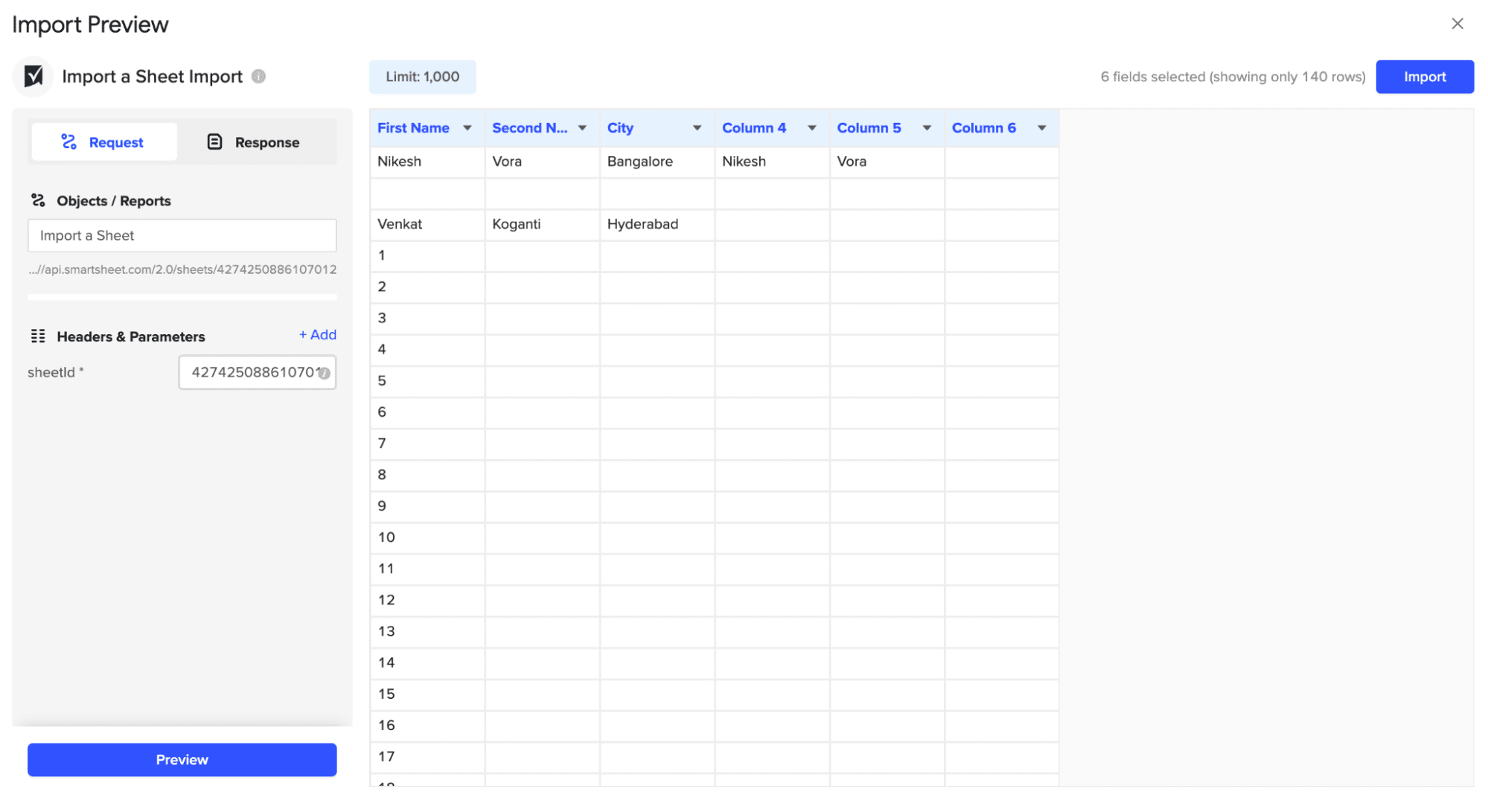Screen dimensions: 1488x812
Task: Click the sheetId input field
Action: tap(256, 372)
